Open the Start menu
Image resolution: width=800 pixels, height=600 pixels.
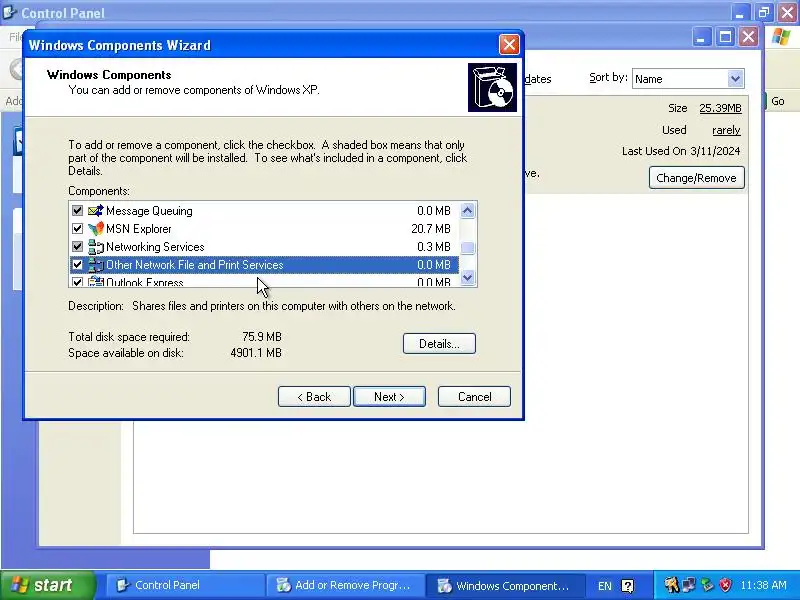click(48, 585)
